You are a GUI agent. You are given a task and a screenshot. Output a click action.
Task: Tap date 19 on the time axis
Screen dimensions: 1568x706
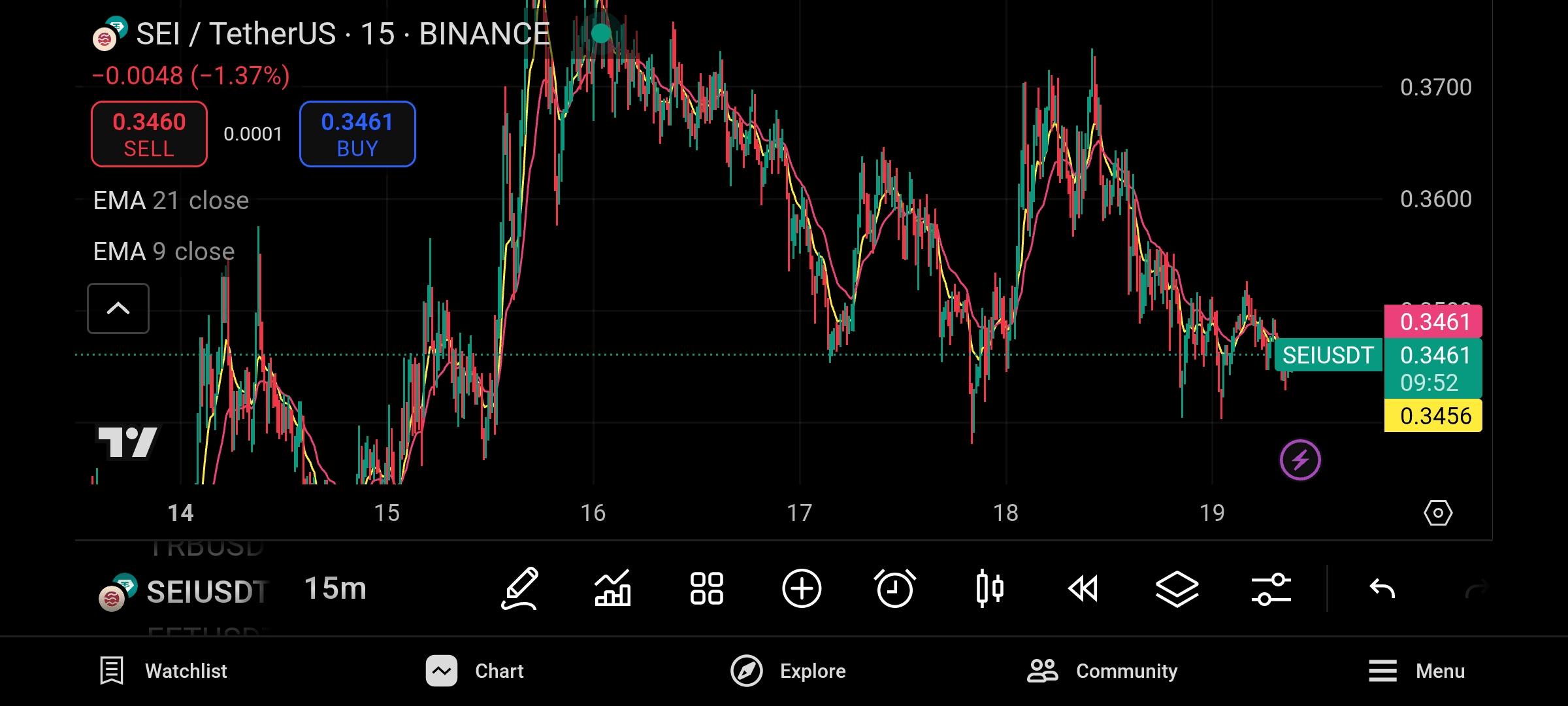click(x=1213, y=513)
